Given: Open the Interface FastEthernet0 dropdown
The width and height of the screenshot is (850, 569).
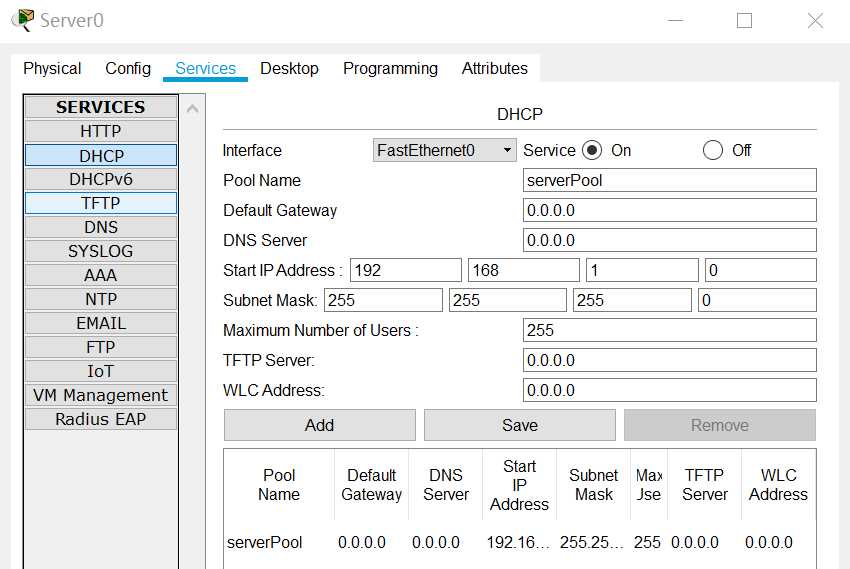Looking at the screenshot, I should point(445,150).
